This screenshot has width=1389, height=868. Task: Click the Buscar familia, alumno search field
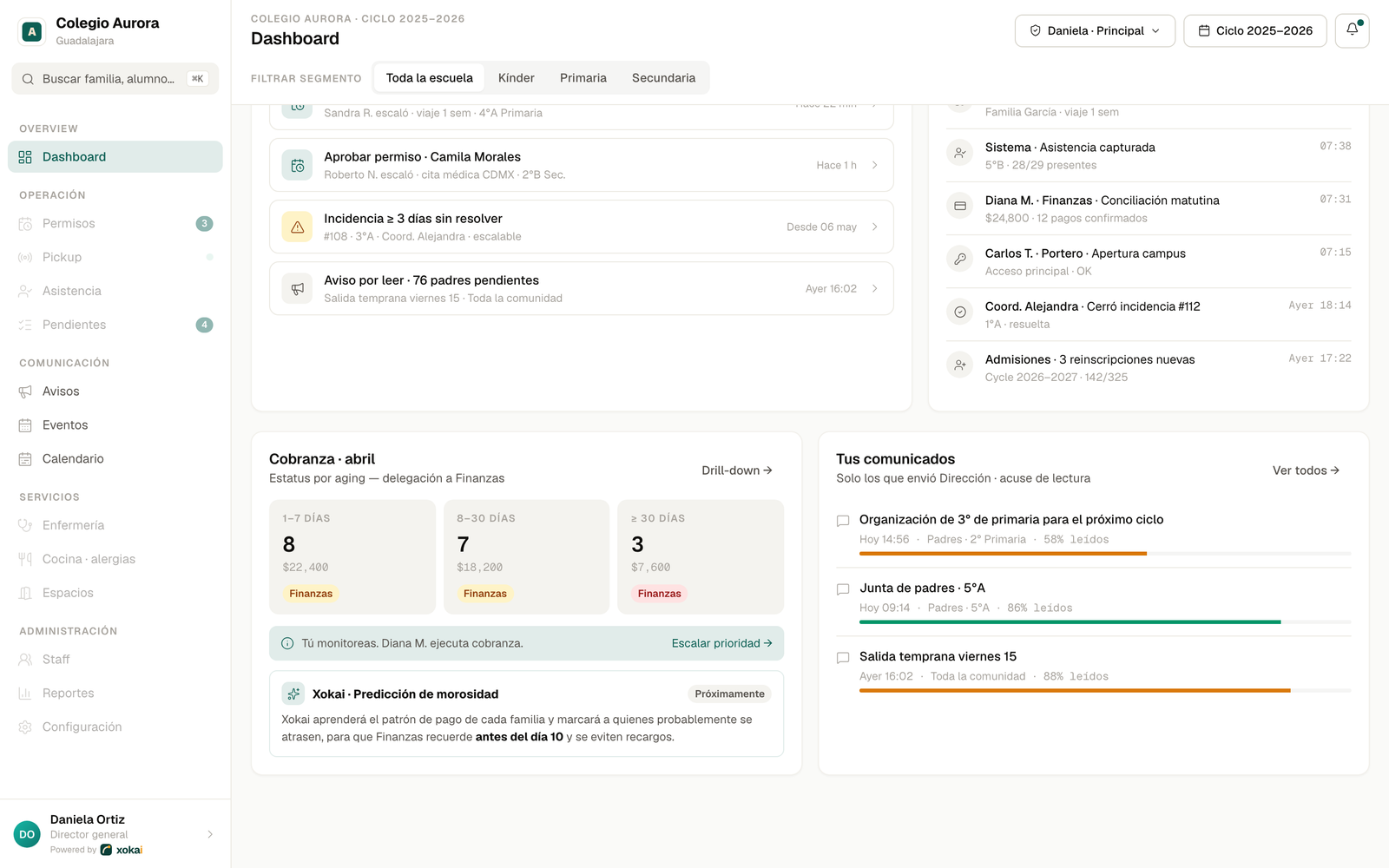[x=115, y=79]
